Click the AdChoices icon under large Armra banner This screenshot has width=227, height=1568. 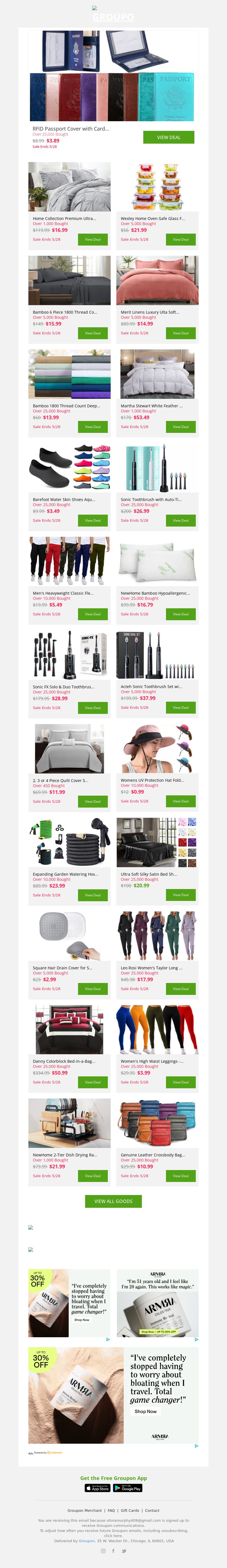[x=196, y=1446]
